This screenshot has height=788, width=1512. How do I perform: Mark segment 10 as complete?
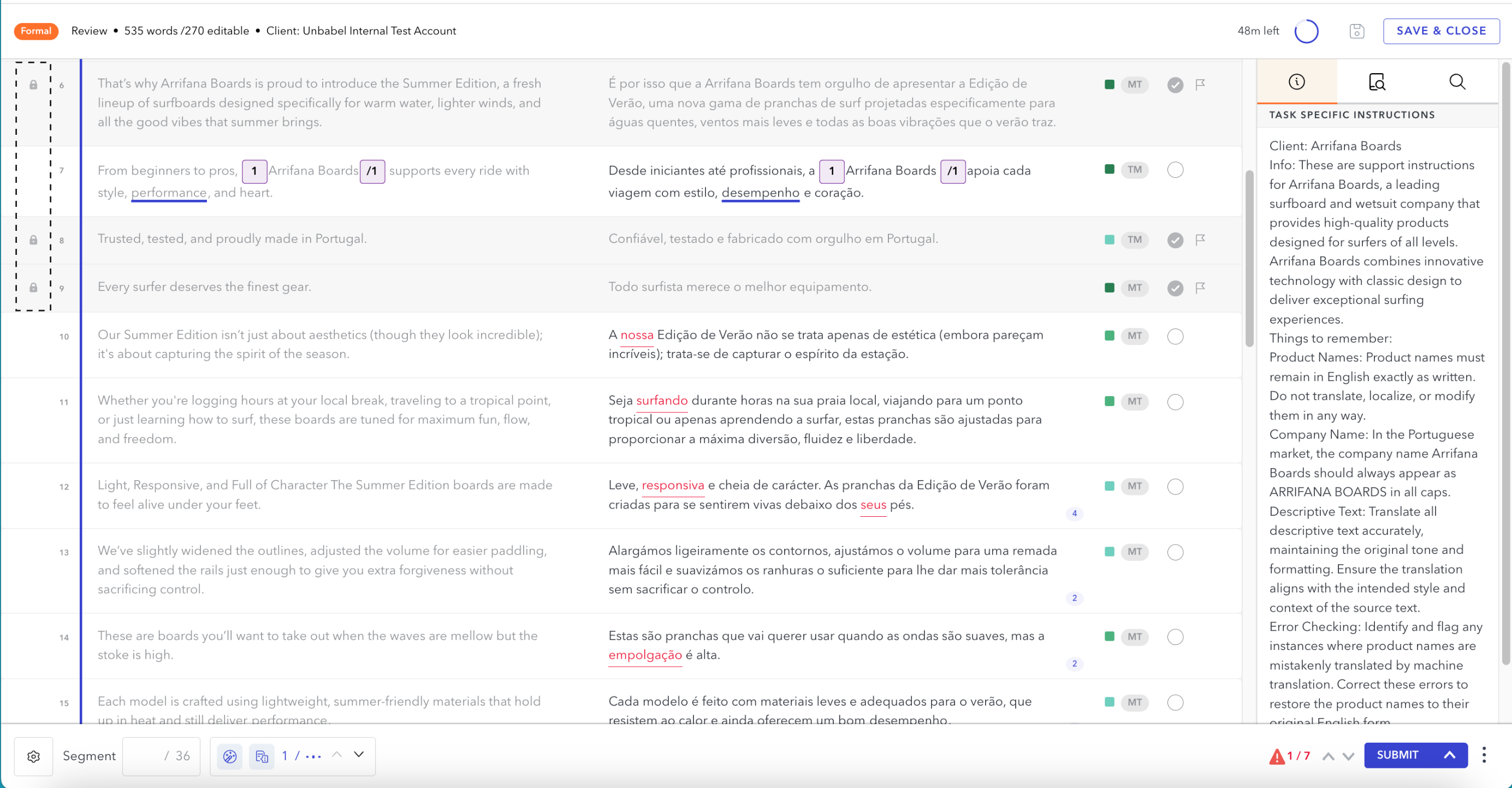coord(1175,336)
